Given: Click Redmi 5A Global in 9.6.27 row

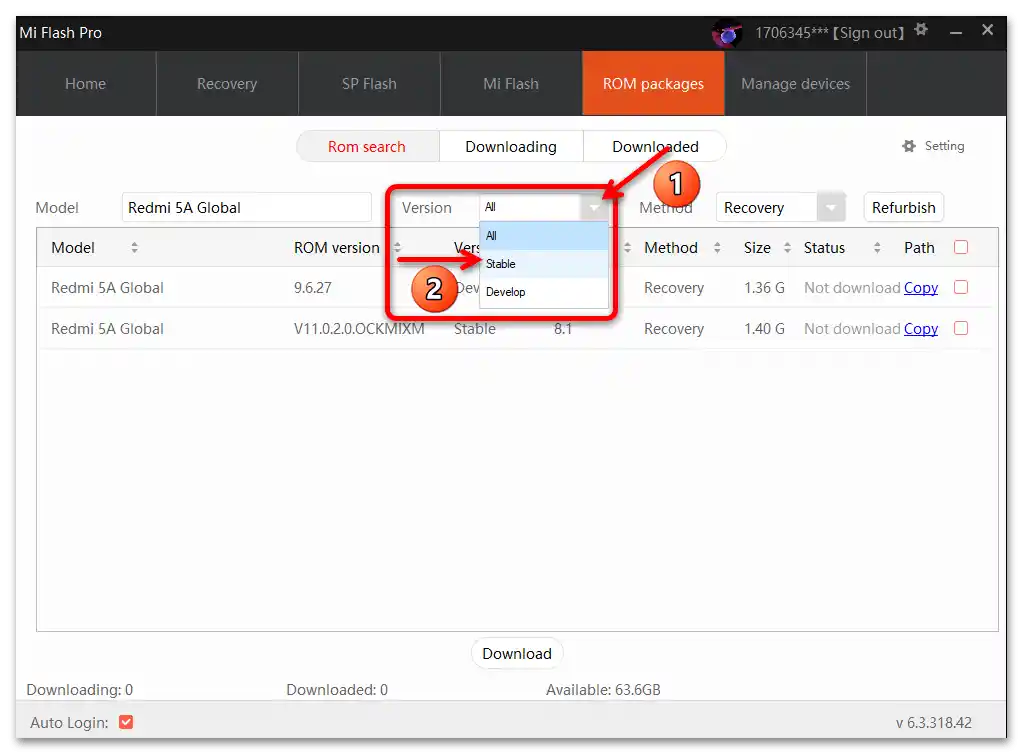Looking at the screenshot, I should [x=107, y=288].
